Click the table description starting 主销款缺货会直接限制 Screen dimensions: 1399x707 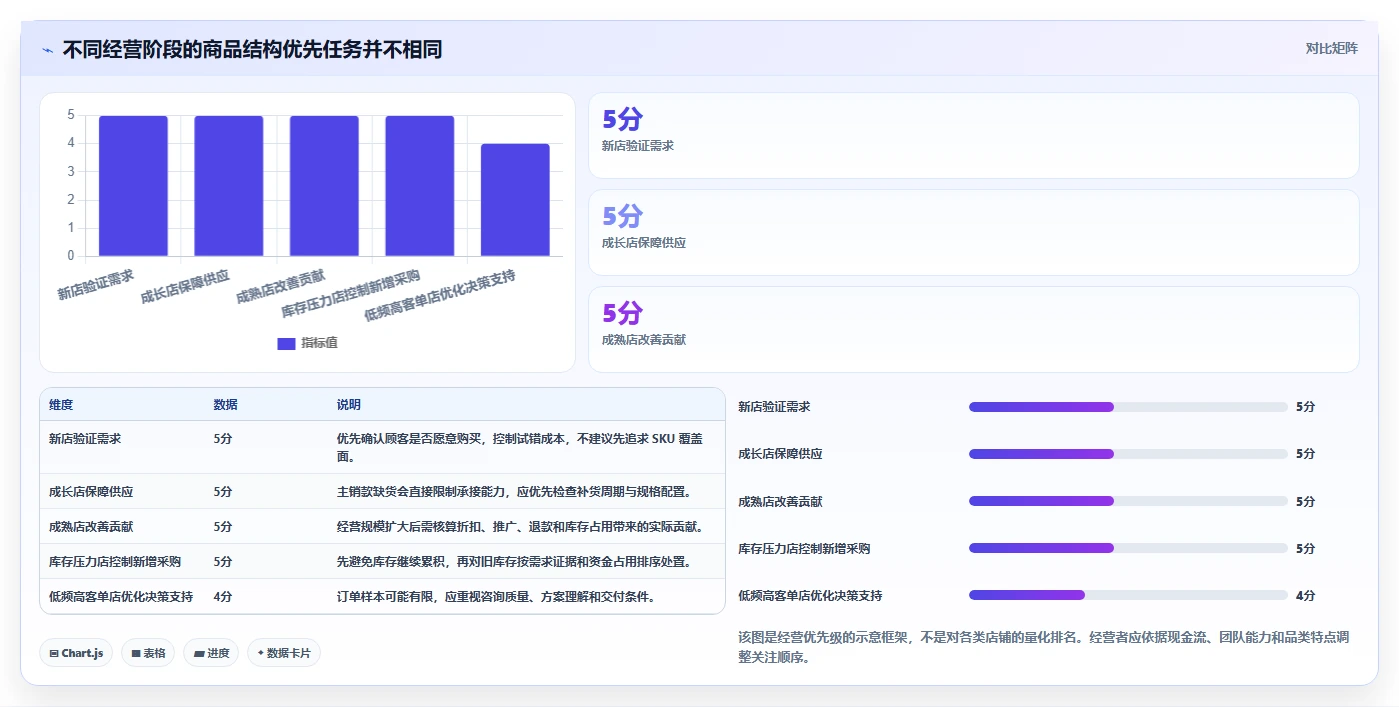pyautogui.click(x=514, y=492)
